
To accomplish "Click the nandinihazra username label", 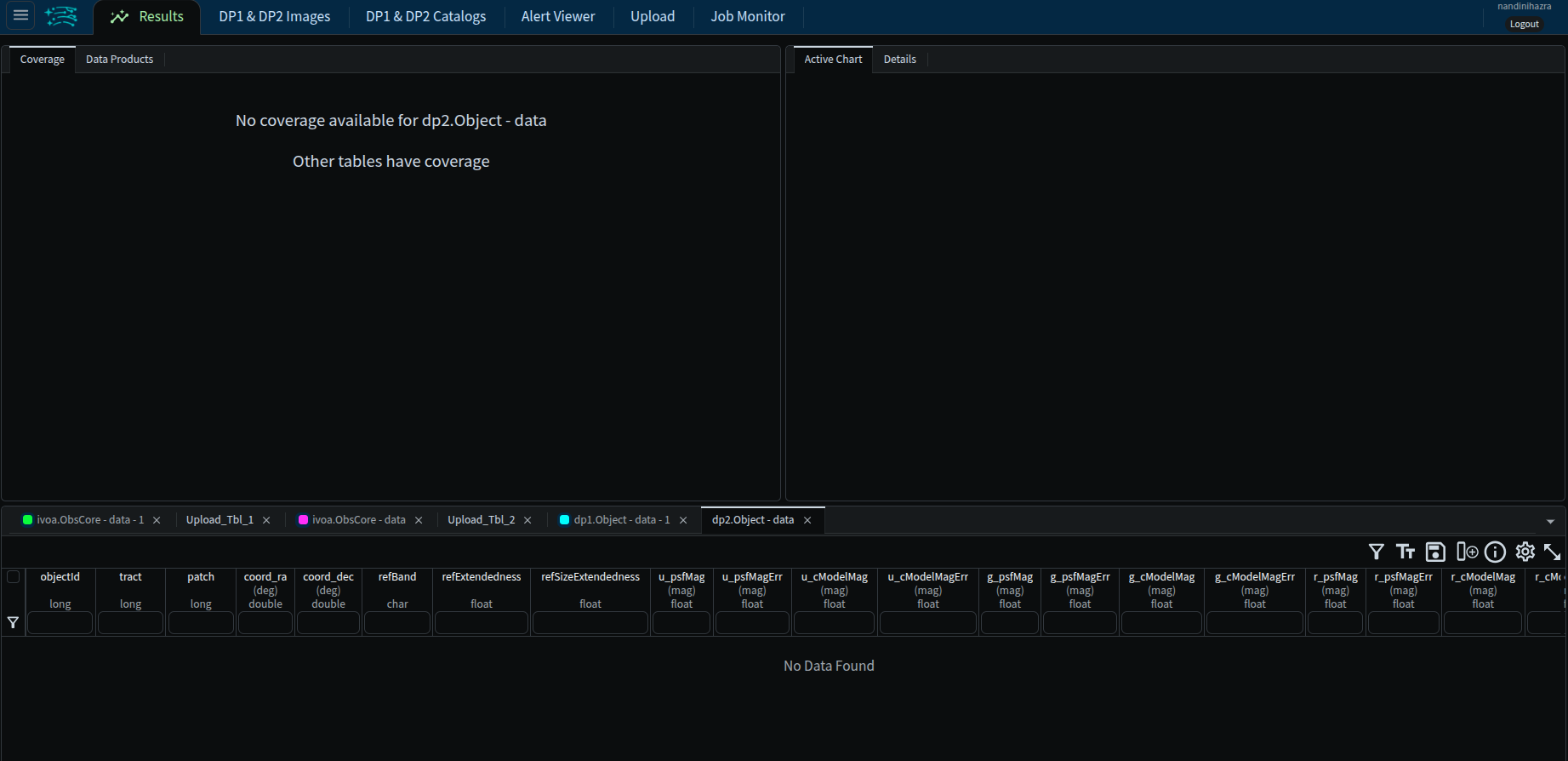I will [x=1525, y=7].
